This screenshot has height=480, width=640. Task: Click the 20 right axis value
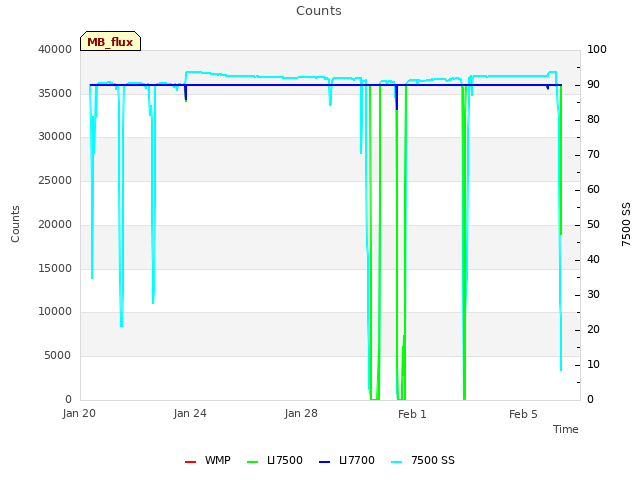pos(593,329)
